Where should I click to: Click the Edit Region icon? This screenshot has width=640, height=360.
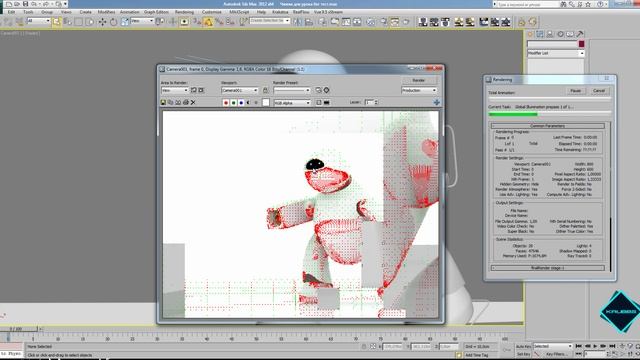194,90
